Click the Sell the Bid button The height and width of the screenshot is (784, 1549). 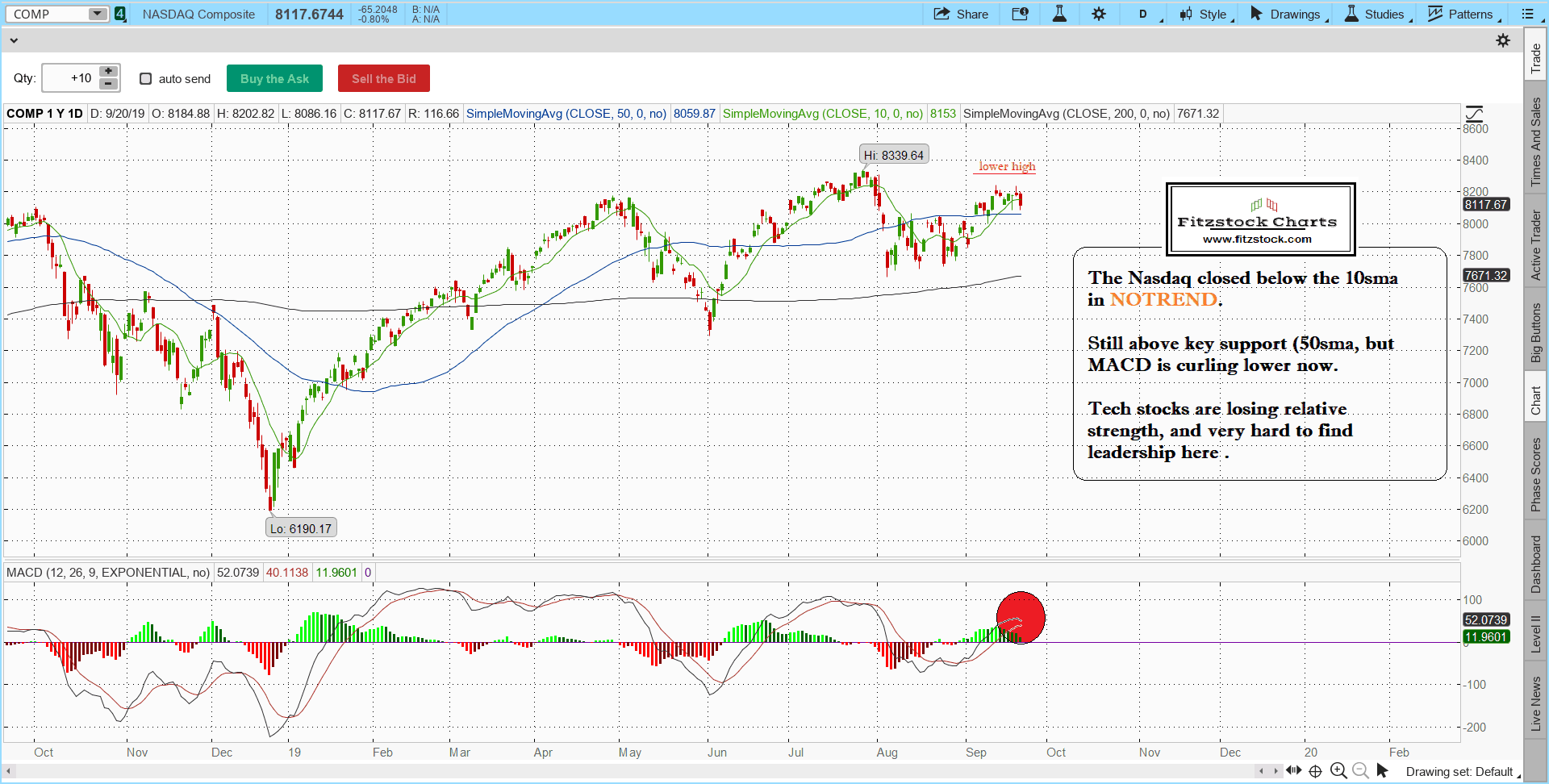(383, 78)
